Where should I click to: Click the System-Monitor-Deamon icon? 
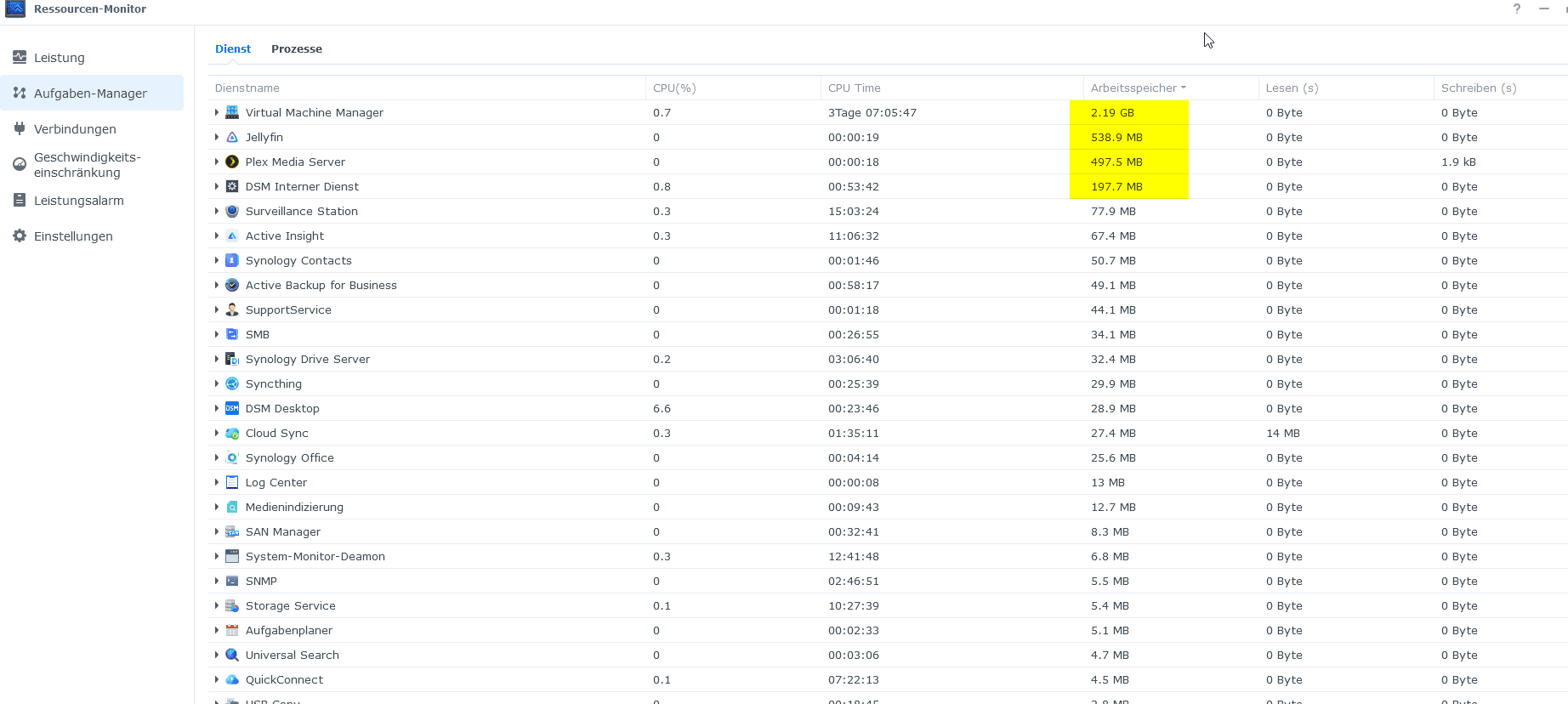232,556
